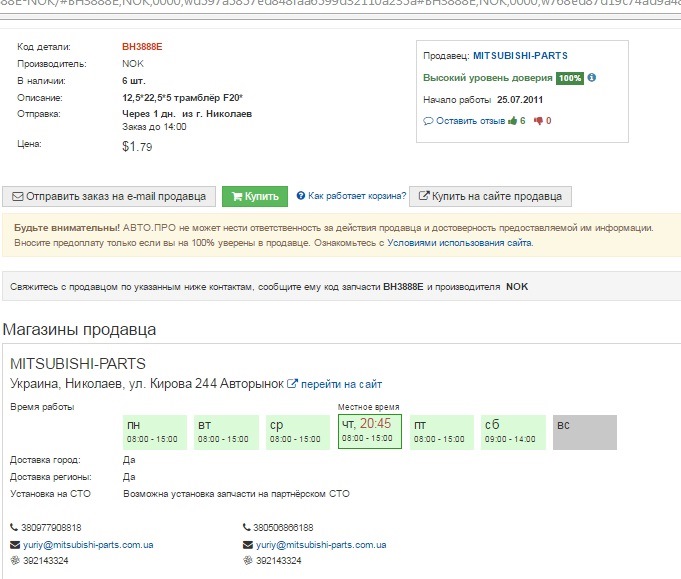Click the browser address bar URL
The width and height of the screenshot is (681, 579).
[x=340, y=5]
